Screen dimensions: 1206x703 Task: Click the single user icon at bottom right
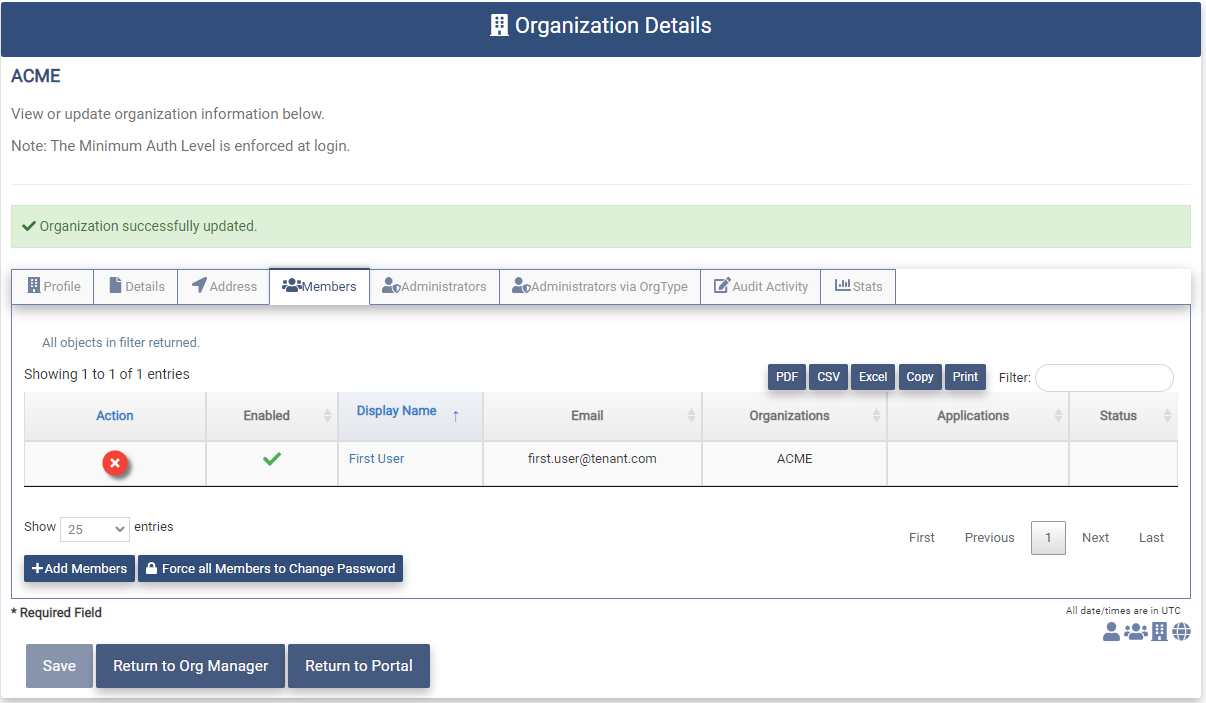coord(1111,632)
